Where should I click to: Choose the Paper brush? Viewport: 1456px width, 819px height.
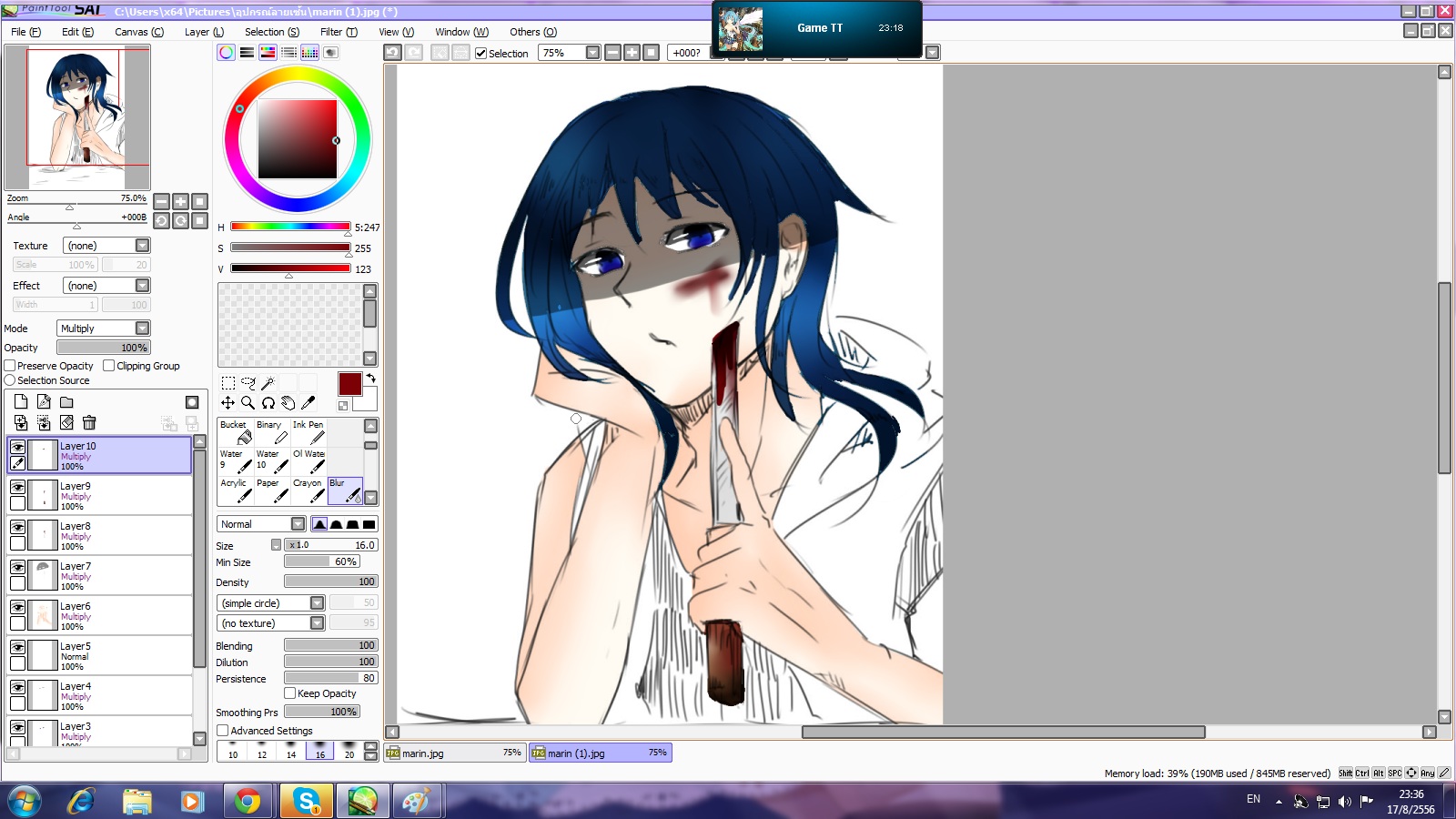pos(272,490)
